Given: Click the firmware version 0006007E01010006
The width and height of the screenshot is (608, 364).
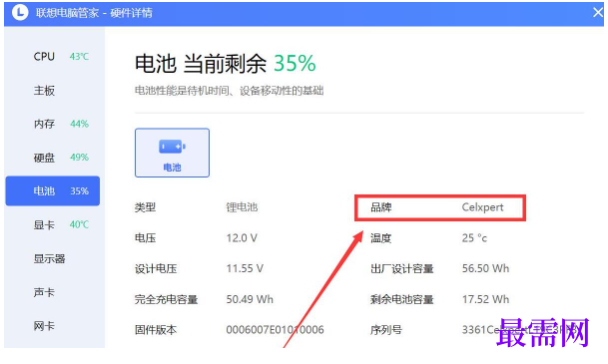Looking at the screenshot, I should [x=275, y=330].
